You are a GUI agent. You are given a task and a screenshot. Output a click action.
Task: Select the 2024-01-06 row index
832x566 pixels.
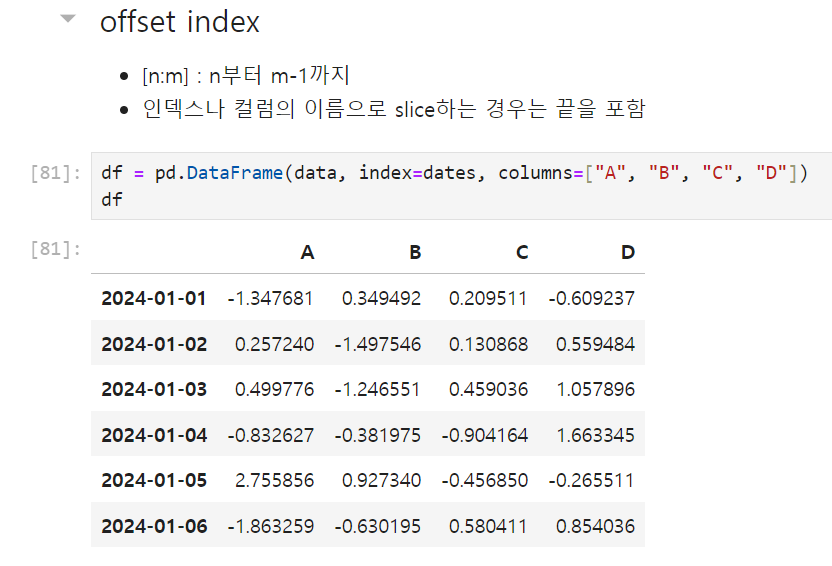click(x=154, y=526)
